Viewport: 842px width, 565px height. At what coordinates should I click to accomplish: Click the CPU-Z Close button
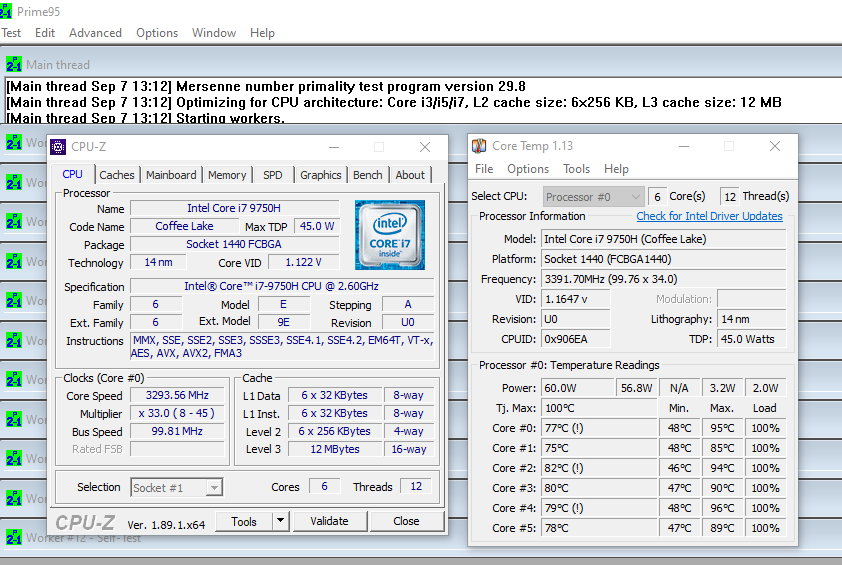407,521
